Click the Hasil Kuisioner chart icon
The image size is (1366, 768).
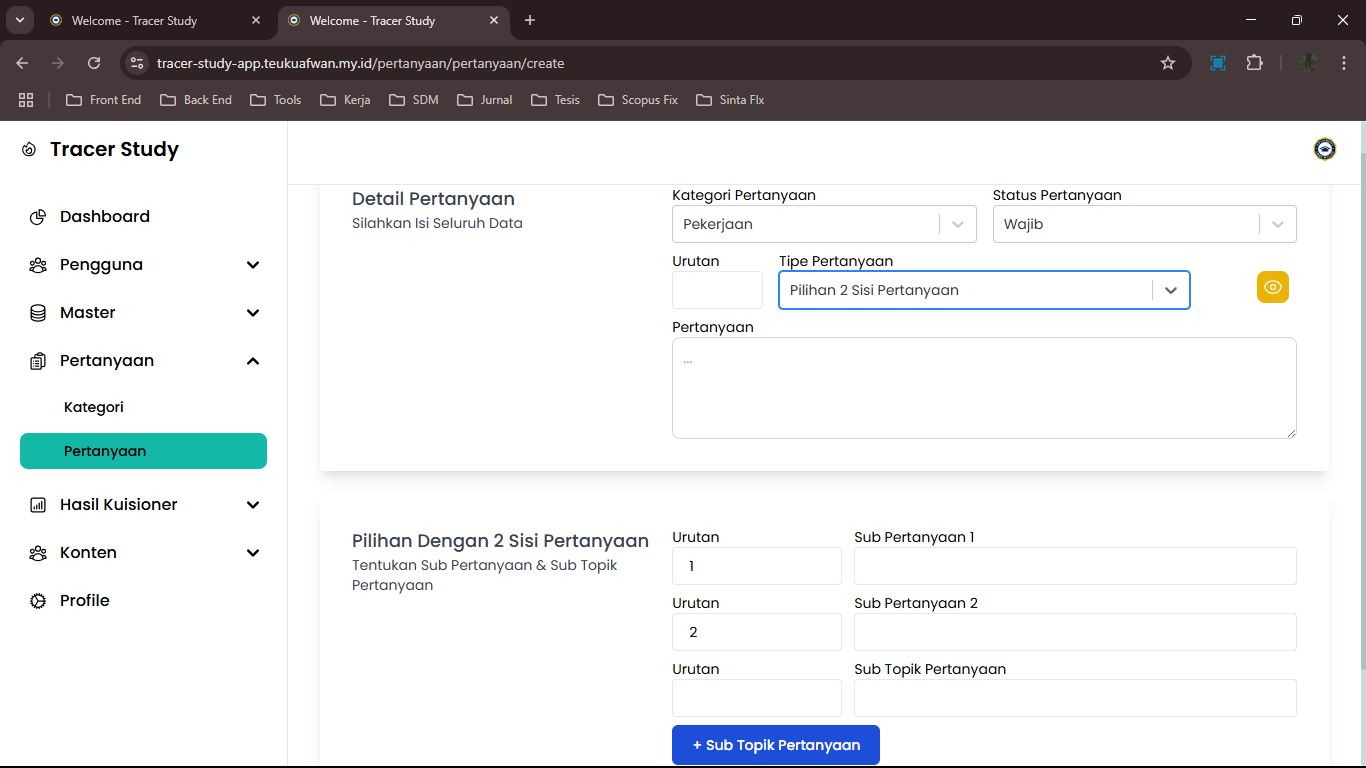pyautogui.click(x=38, y=505)
